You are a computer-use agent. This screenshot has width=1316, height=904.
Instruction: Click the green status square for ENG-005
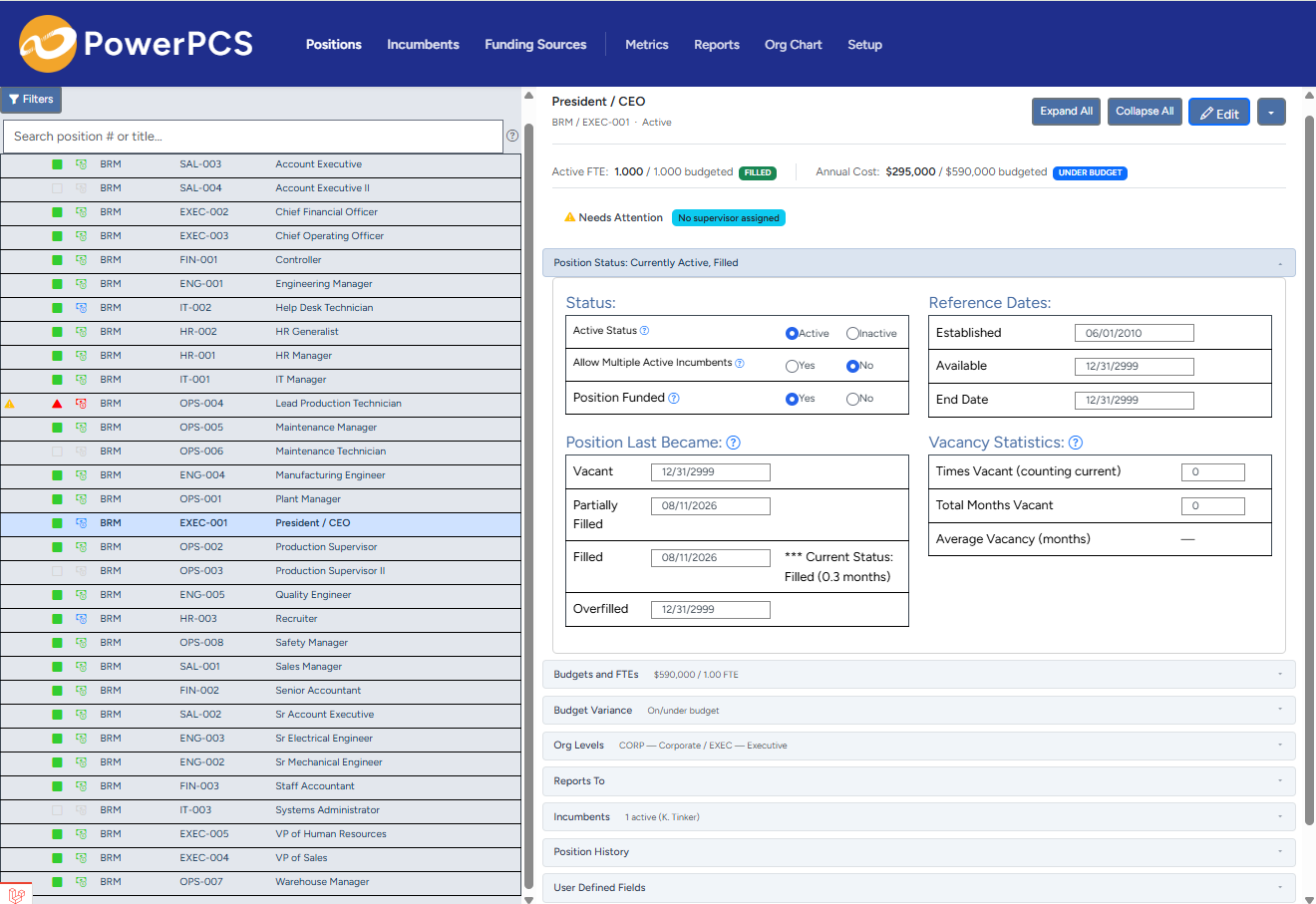(x=57, y=595)
